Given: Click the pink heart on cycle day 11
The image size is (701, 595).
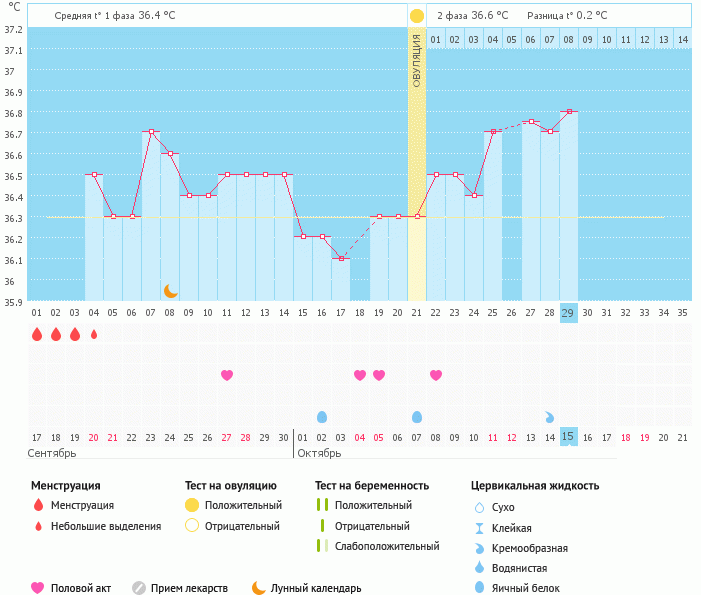Looking at the screenshot, I should point(227,375).
